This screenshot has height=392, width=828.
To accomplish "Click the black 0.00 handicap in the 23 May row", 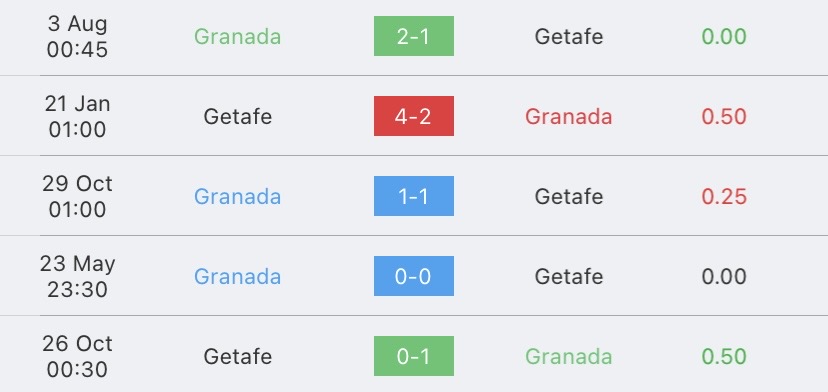I will (x=724, y=276).
